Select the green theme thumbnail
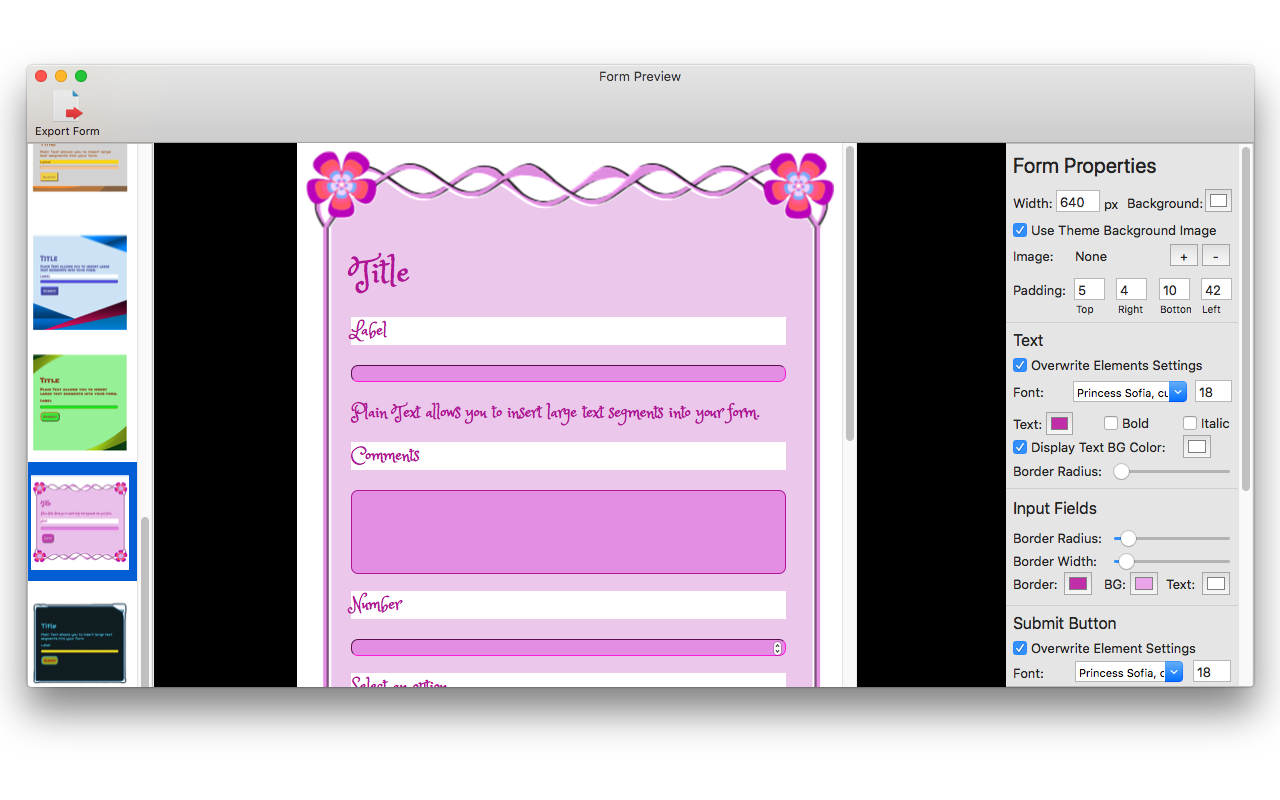 [80, 402]
